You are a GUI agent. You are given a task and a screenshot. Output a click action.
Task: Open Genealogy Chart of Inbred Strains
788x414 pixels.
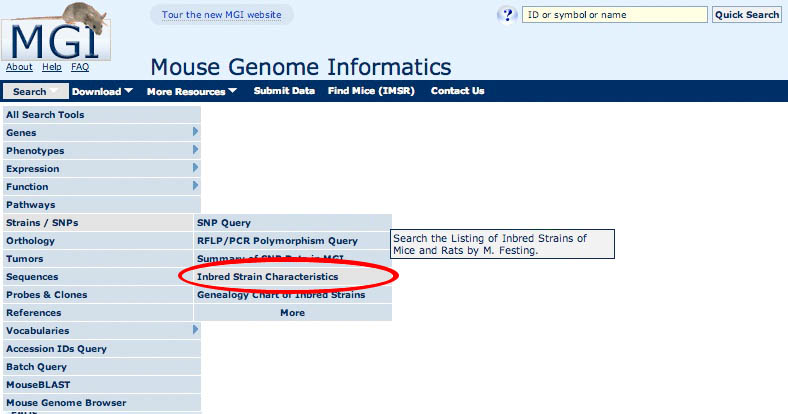pos(293,295)
